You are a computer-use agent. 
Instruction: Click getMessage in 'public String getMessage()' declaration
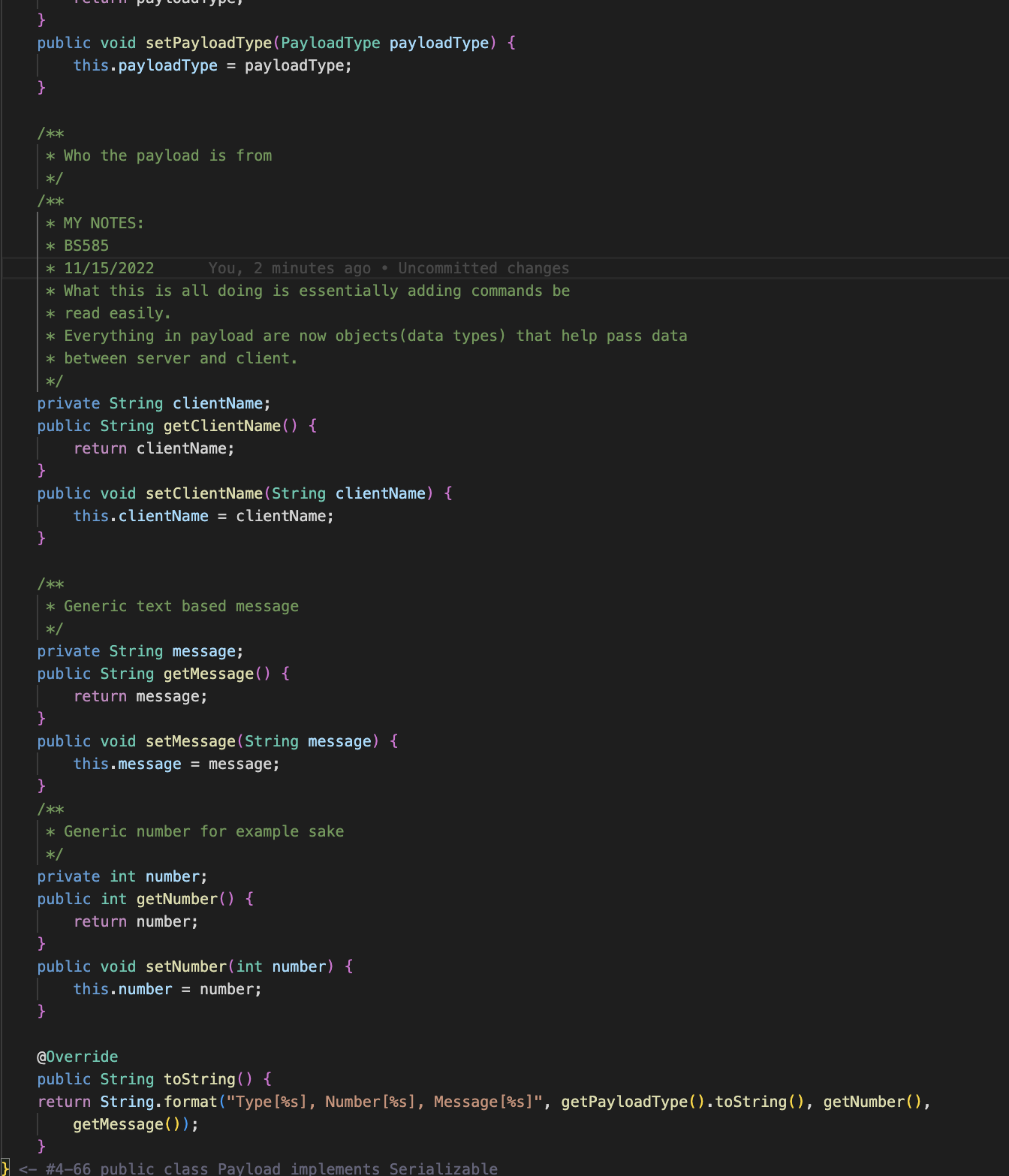209,674
